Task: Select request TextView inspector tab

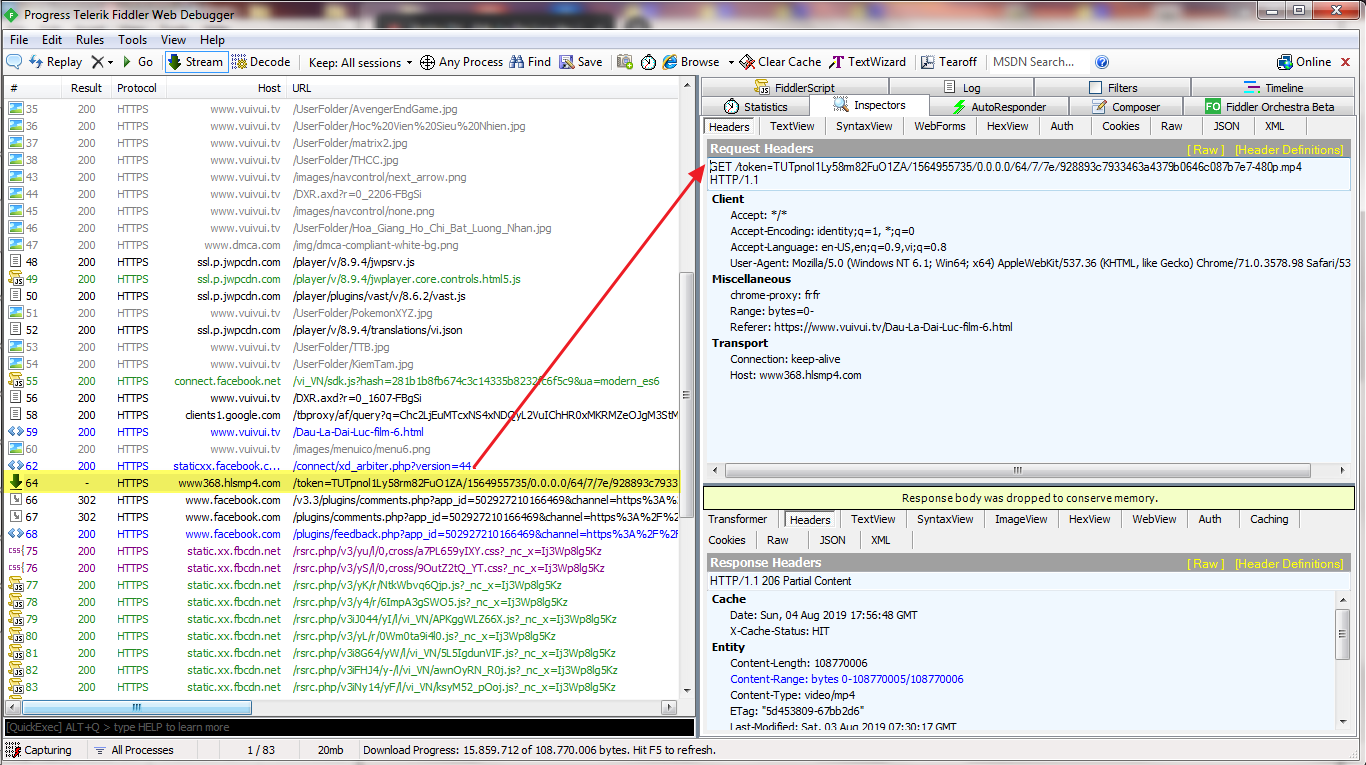Action: [x=792, y=126]
